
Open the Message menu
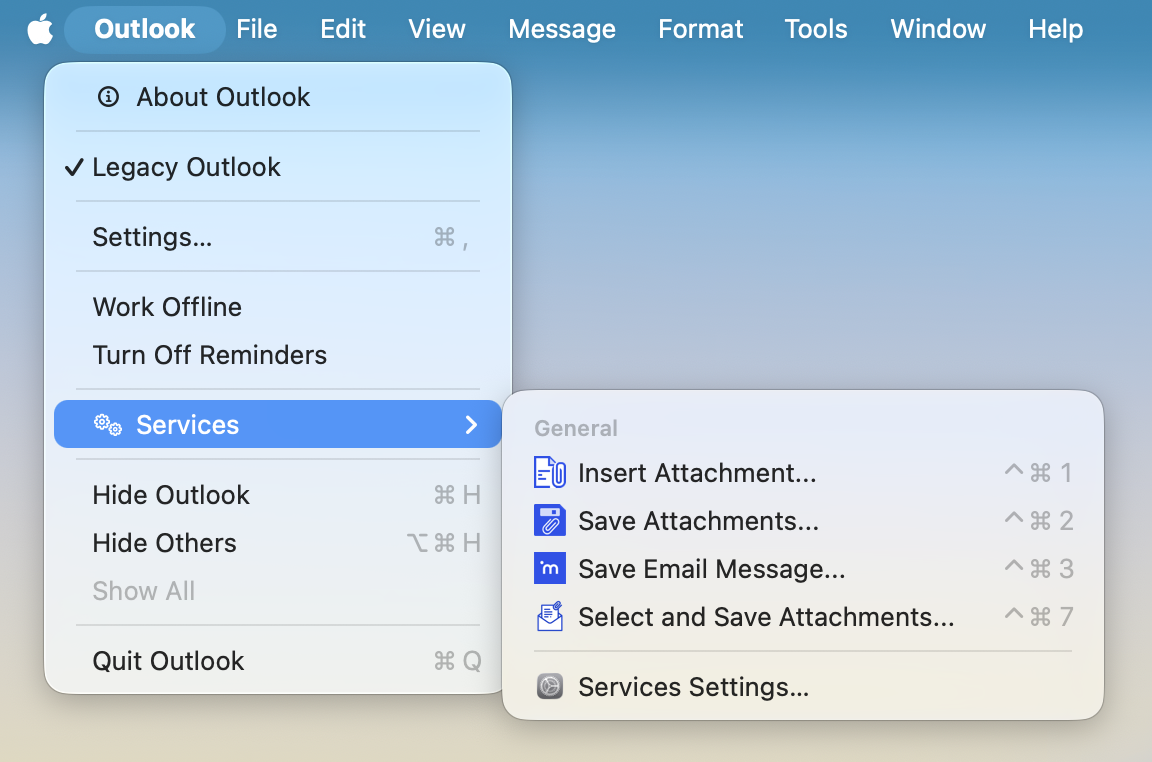pos(562,29)
